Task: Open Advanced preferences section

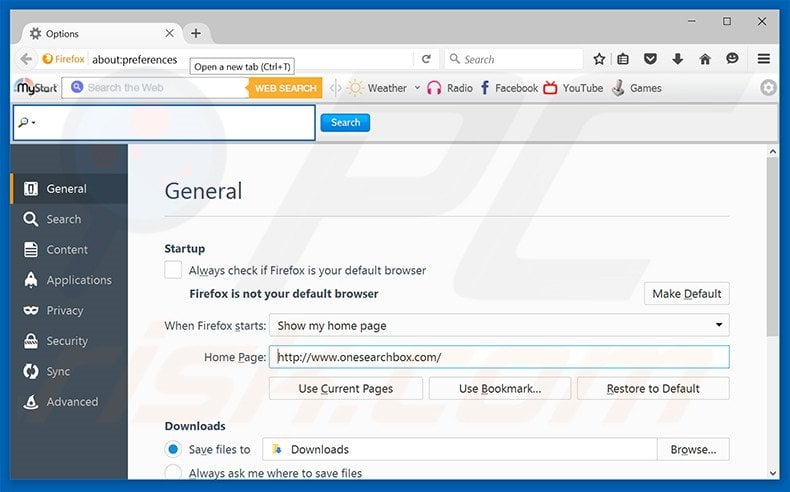Action: (x=69, y=402)
